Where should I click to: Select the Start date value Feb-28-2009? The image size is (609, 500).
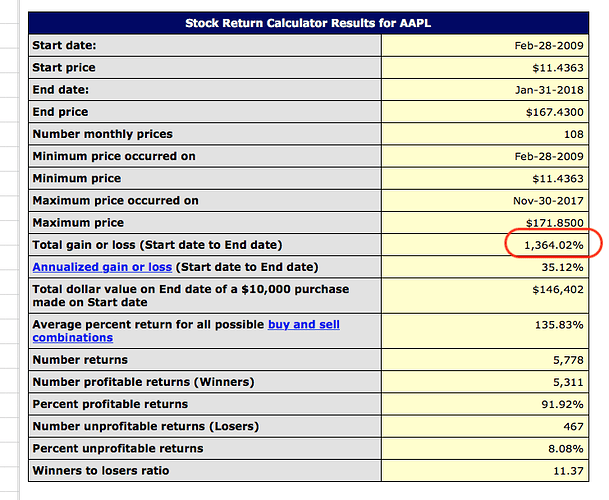(549, 46)
